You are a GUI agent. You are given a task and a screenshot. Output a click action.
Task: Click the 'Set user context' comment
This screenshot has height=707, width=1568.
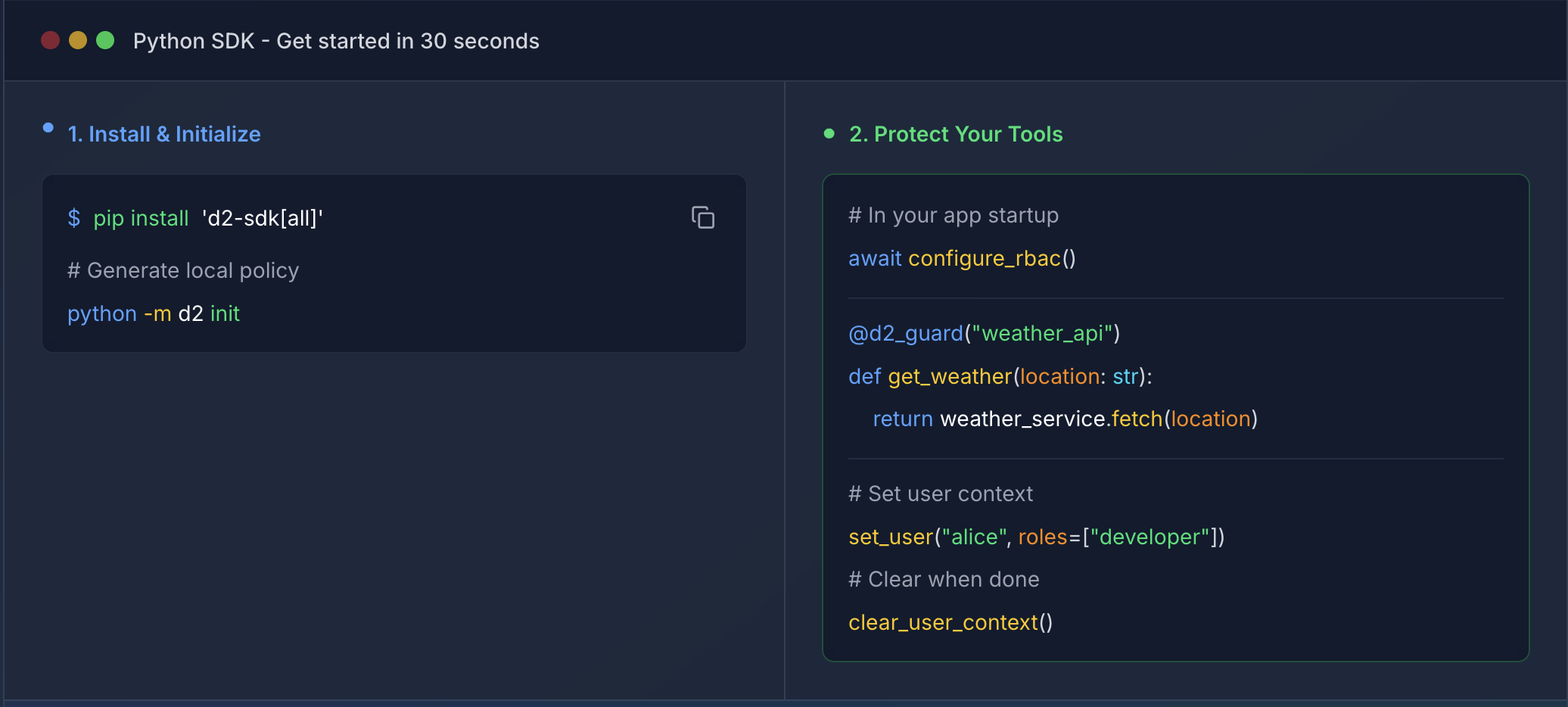[x=941, y=494]
